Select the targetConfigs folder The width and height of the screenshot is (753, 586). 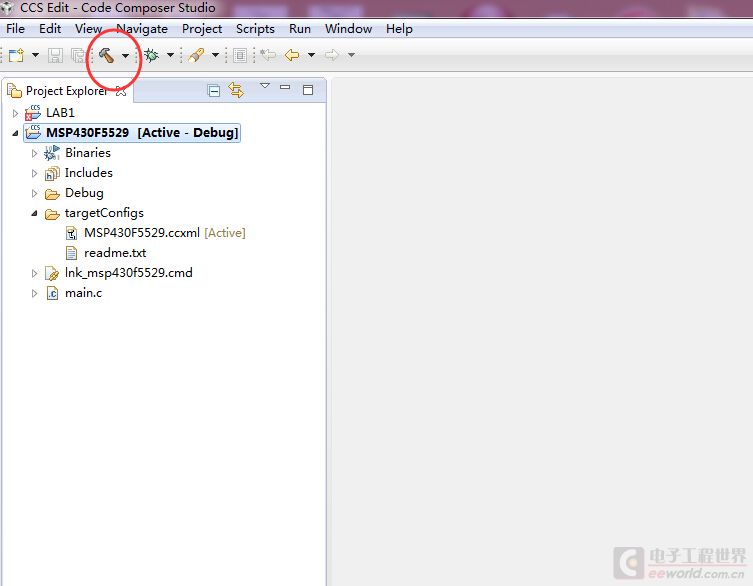pos(104,213)
